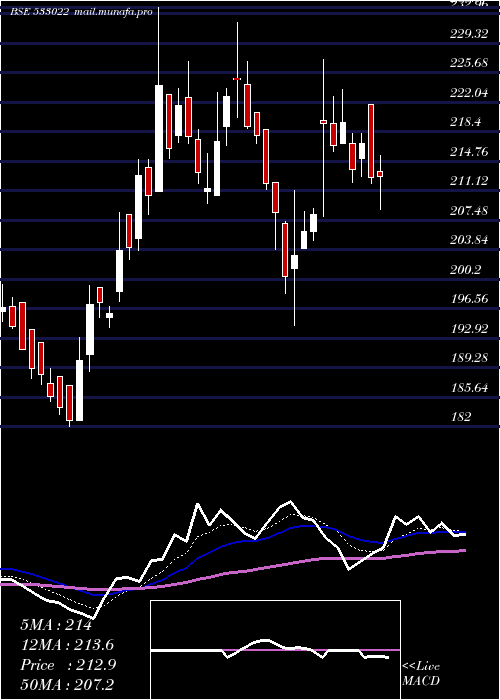Viewport: 500px width, 700px height.
Task: Click inside the Live MACD inset chart
Action: [275, 650]
